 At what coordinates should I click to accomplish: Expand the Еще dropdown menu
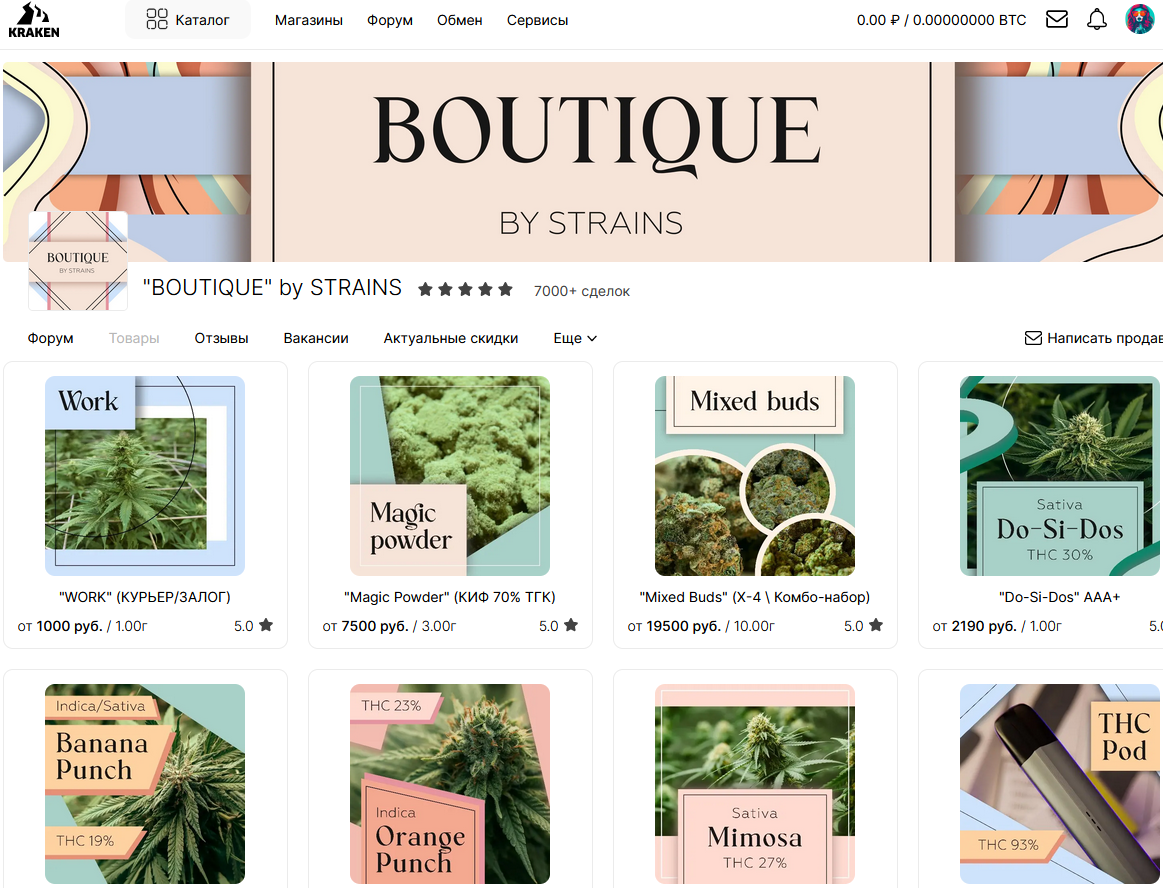(575, 338)
